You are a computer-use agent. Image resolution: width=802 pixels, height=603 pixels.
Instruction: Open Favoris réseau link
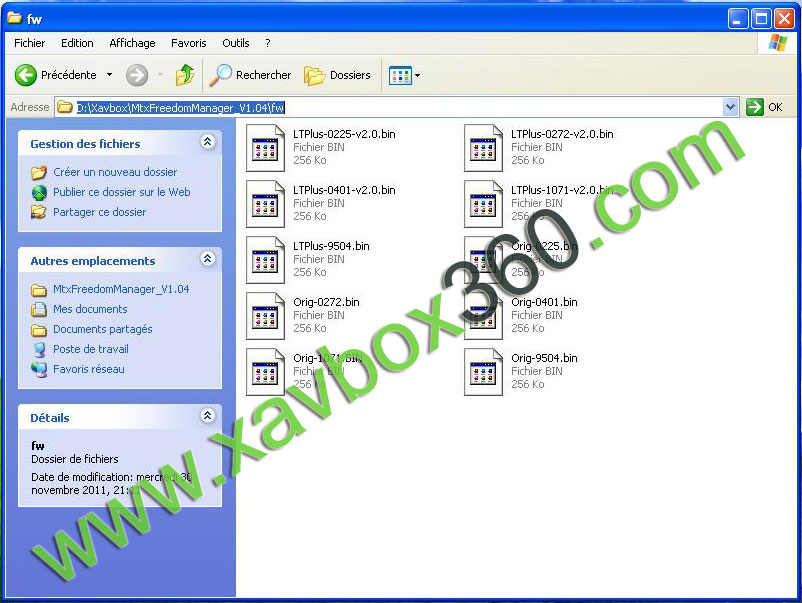(89, 369)
